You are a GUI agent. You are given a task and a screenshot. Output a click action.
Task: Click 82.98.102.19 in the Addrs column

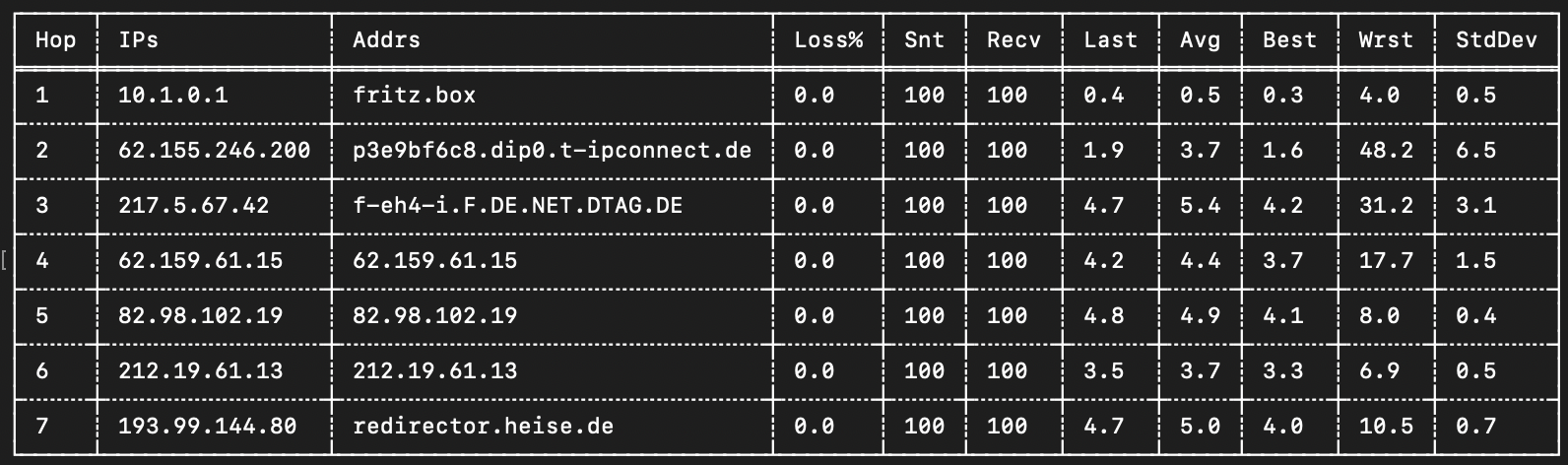[435, 316]
